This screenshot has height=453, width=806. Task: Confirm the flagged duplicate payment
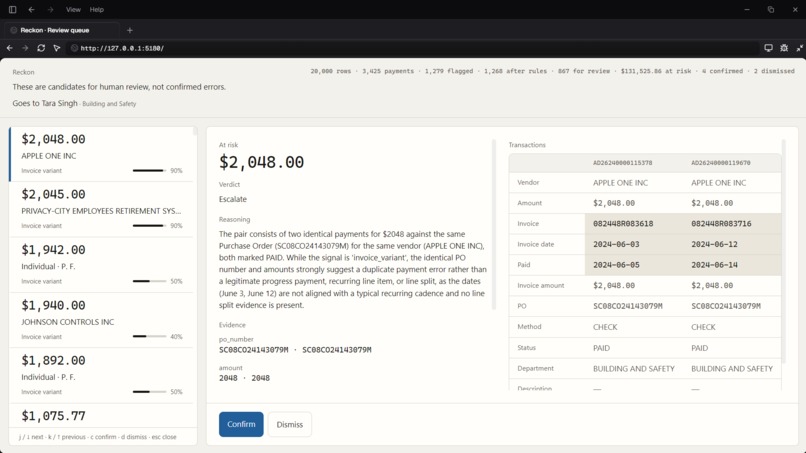coord(241,424)
